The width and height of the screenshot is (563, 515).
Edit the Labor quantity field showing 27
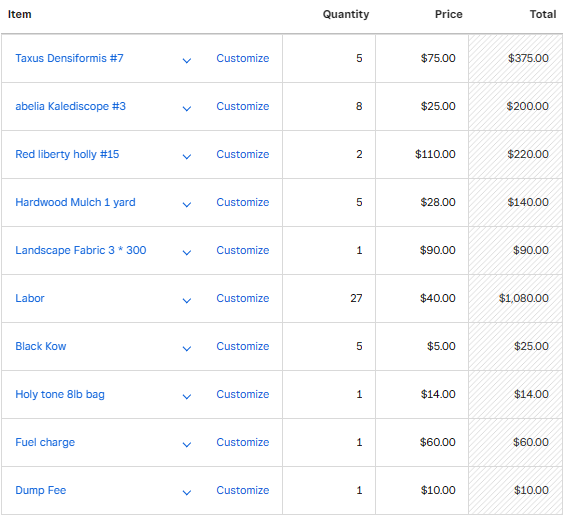(329, 298)
